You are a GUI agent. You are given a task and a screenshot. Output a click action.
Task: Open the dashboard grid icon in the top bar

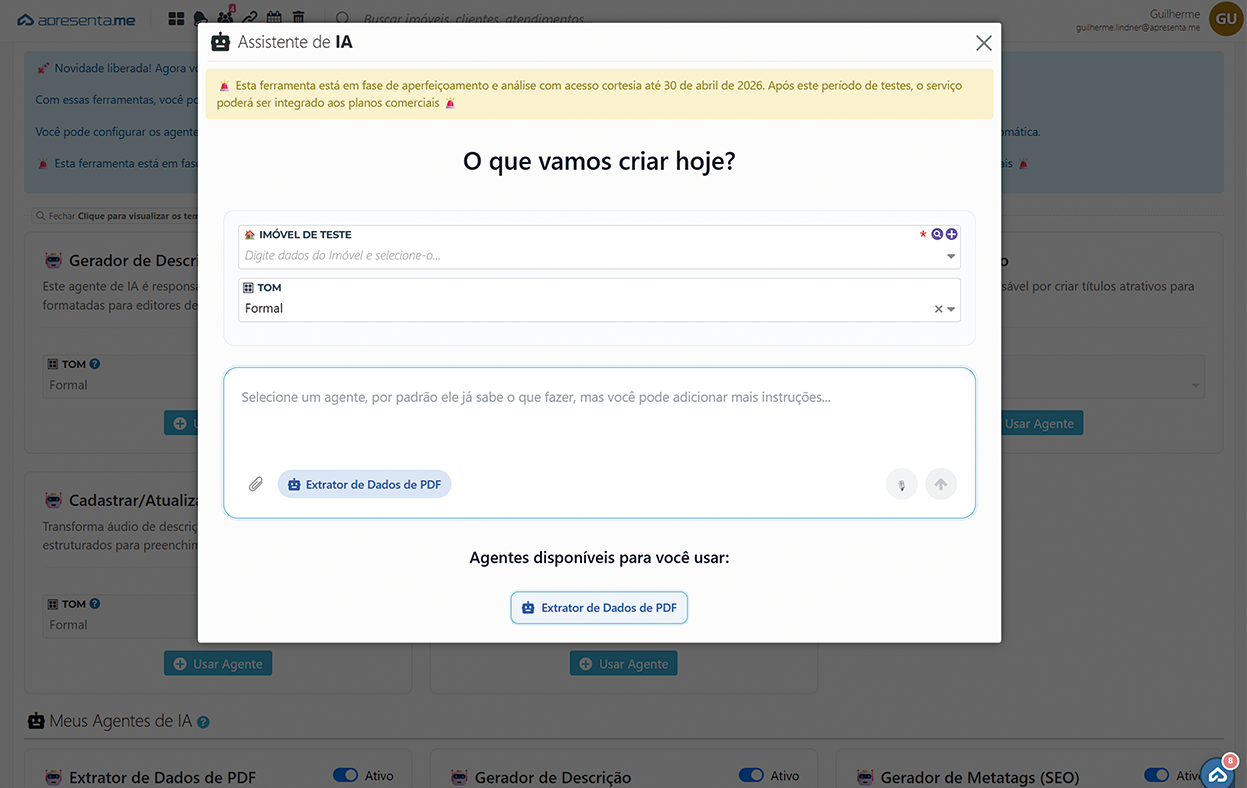[x=176, y=18]
